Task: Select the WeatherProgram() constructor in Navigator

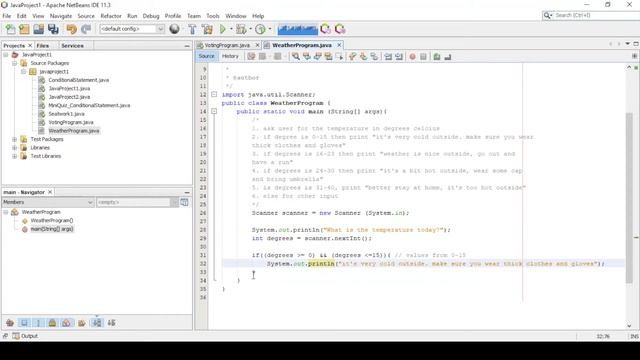Action: point(52,220)
